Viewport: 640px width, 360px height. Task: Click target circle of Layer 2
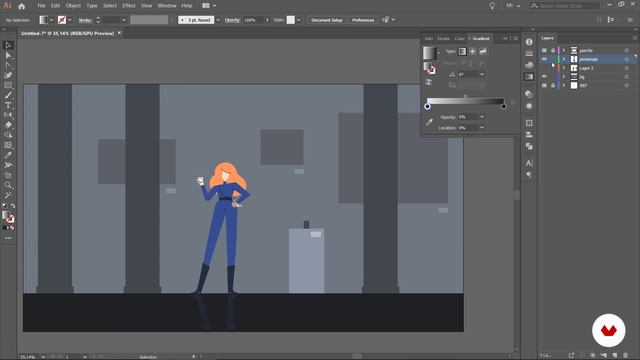627,68
